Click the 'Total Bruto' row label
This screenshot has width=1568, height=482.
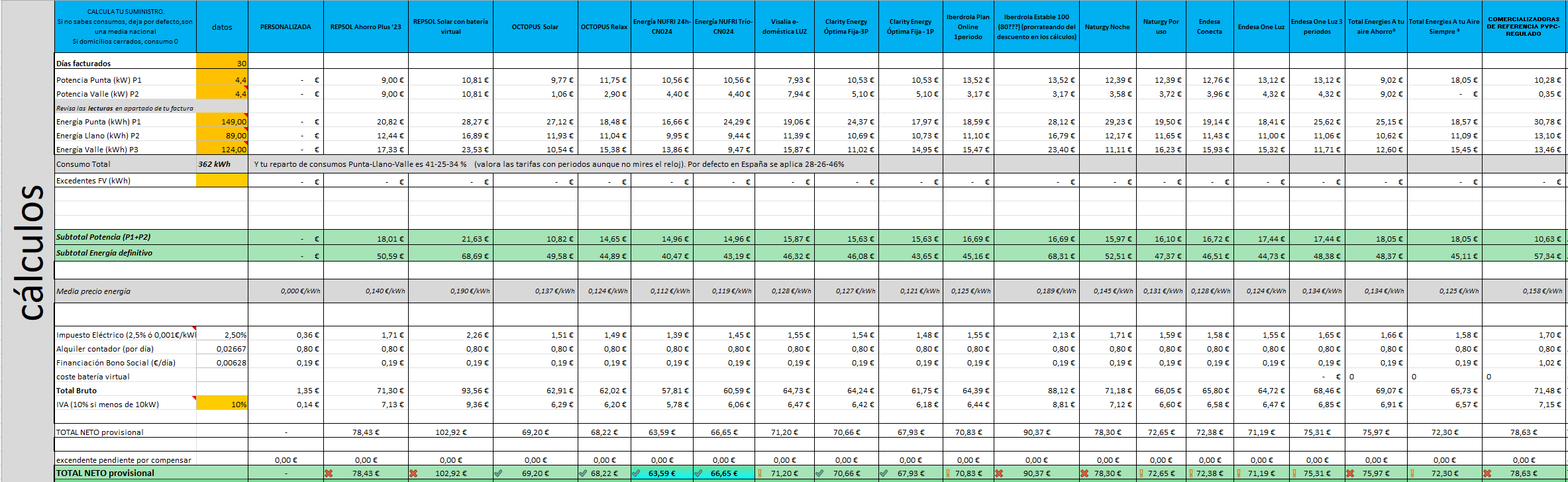pos(76,391)
